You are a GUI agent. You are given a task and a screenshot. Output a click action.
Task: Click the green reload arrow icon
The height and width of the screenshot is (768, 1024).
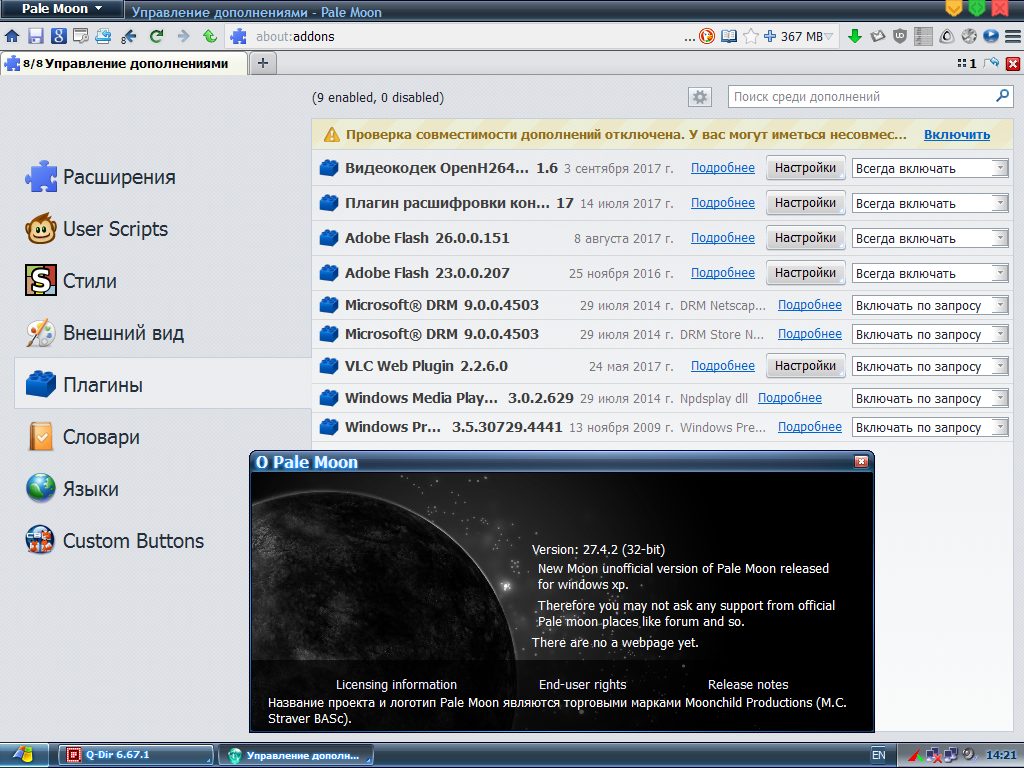[157, 36]
